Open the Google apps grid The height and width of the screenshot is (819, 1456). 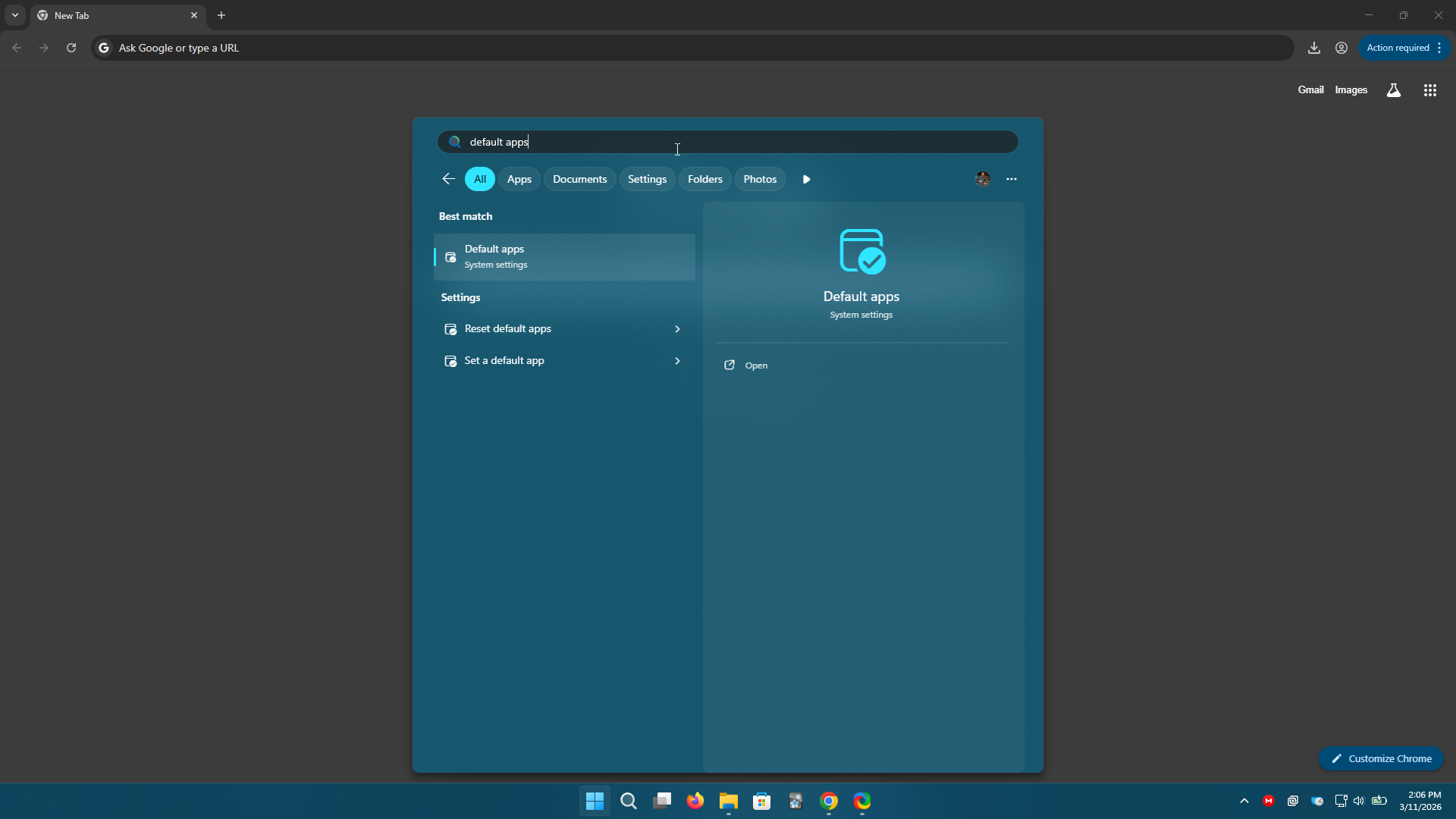click(x=1429, y=89)
